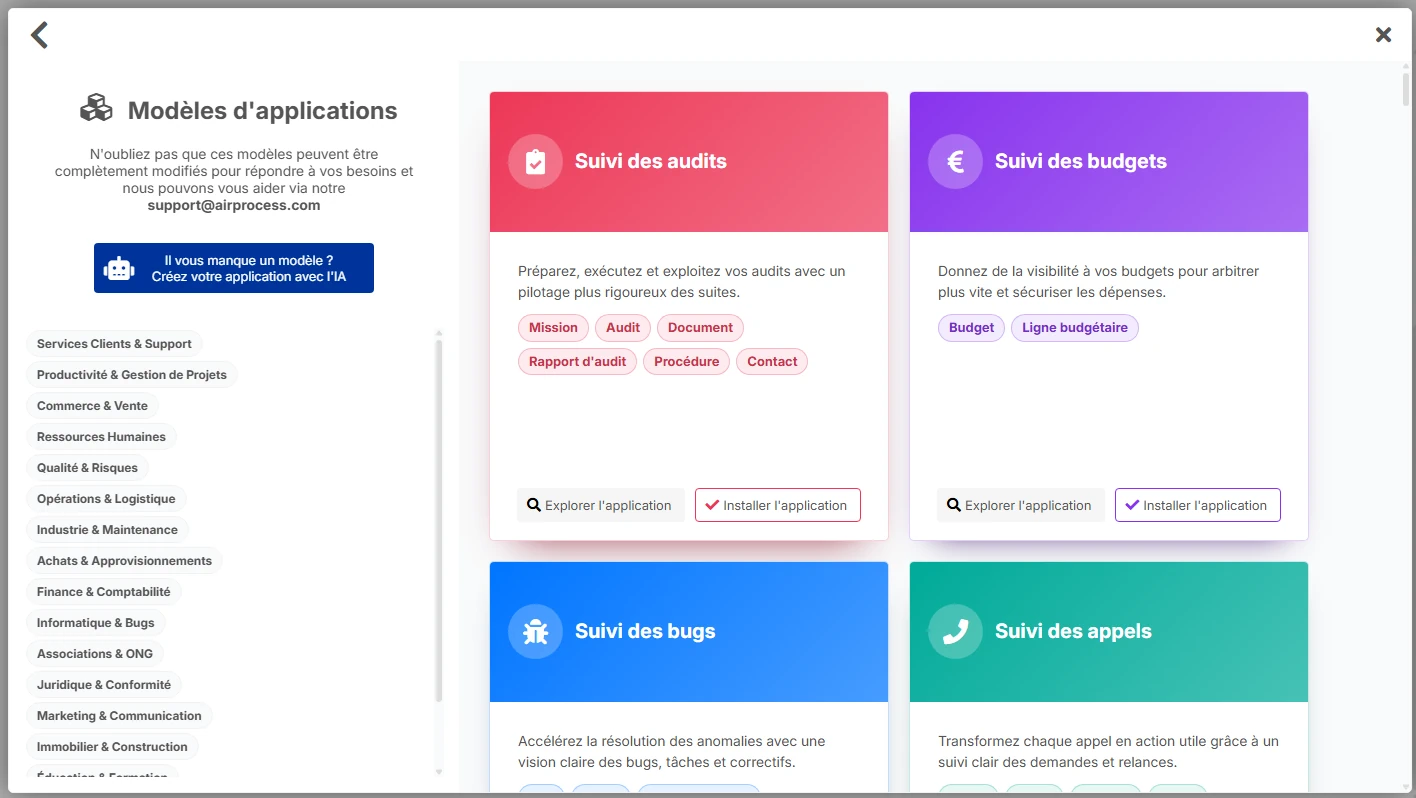This screenshot has height=798, width=1416.
Task: Click the robot icon in the AI button
Action: [119, 268]
